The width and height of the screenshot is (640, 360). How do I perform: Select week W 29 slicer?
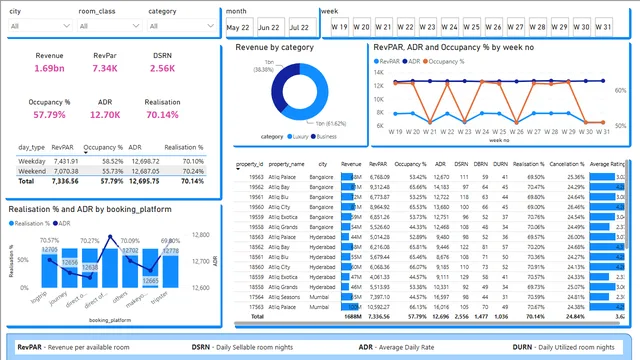tap(560, 27)
